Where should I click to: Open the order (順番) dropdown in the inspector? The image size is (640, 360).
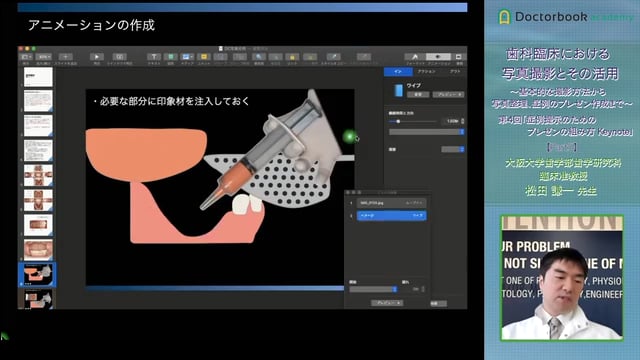point(453,149)
